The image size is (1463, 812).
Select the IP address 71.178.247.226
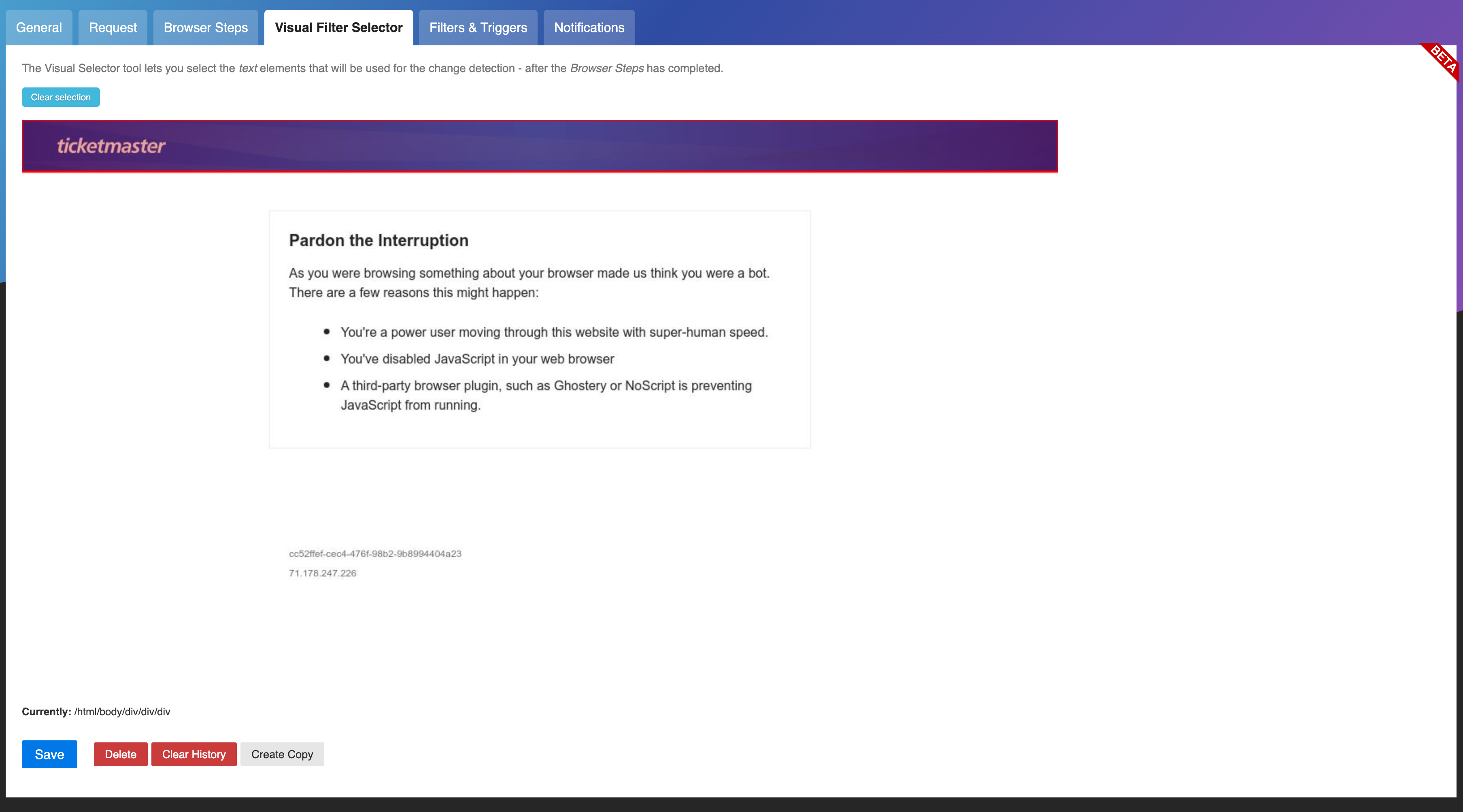coord(323,573)
